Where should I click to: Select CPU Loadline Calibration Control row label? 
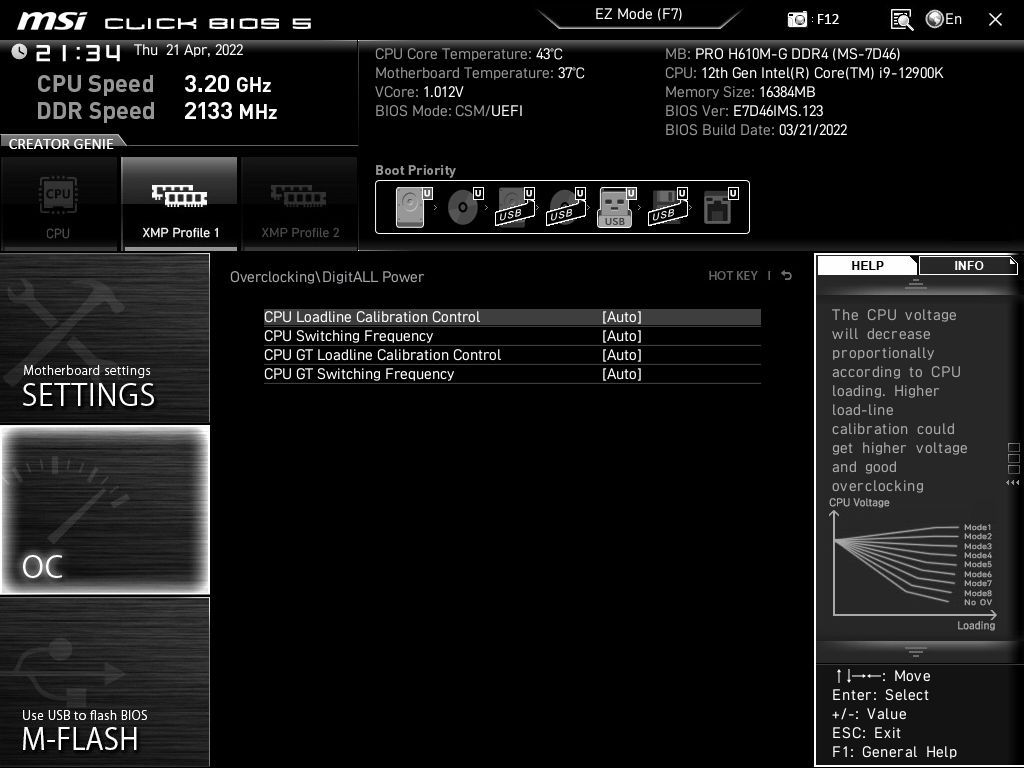point(372,317)
